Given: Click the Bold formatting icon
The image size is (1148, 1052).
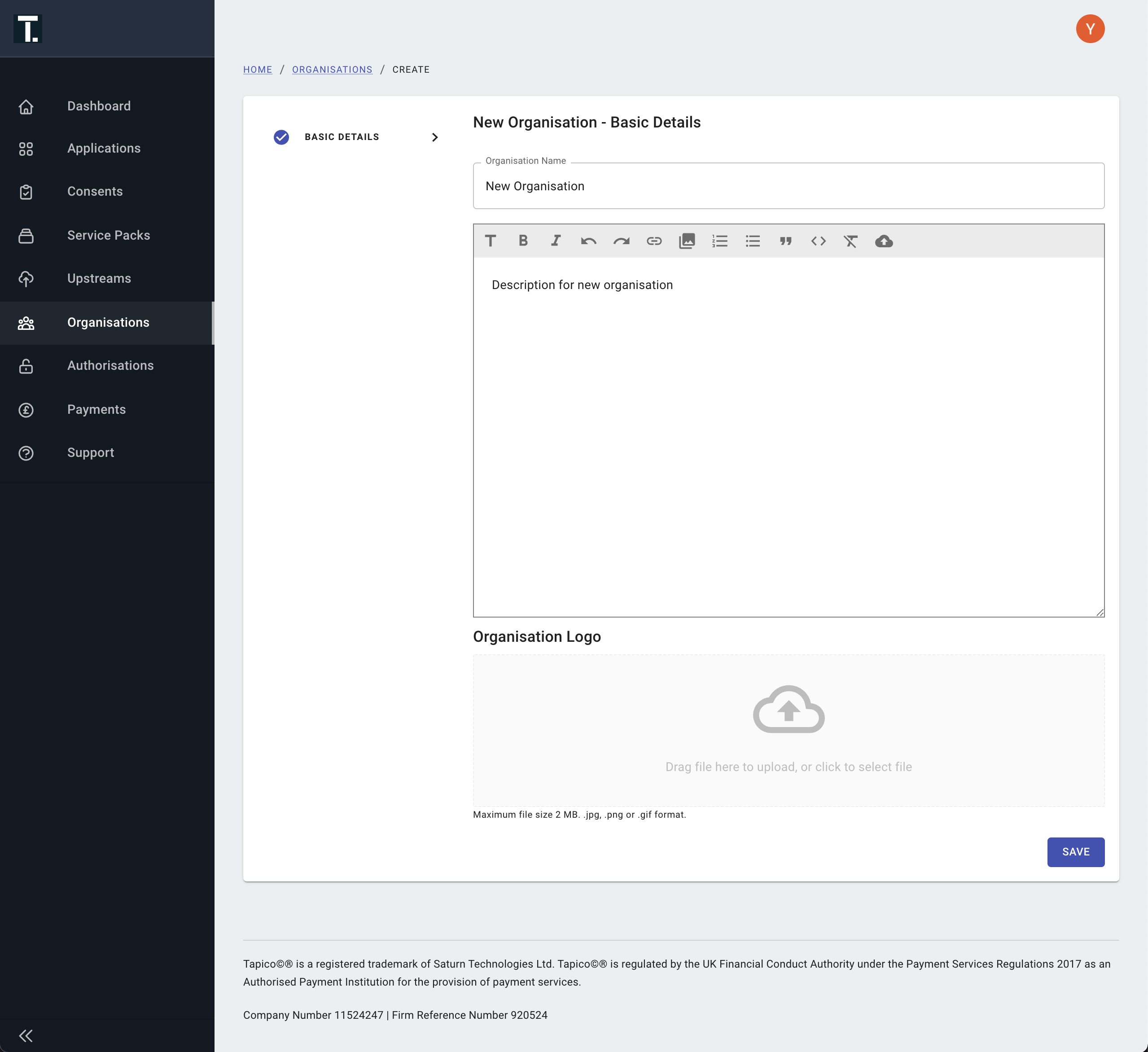Looking at the screenshot, I should [x=523, y=241].
